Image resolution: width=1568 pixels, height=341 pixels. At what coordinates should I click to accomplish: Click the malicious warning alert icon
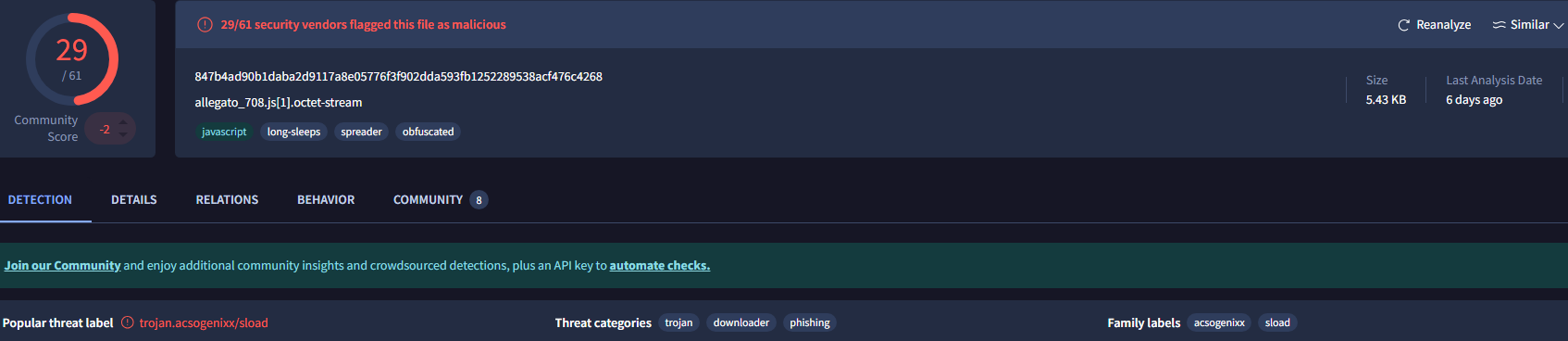[205, 25]
